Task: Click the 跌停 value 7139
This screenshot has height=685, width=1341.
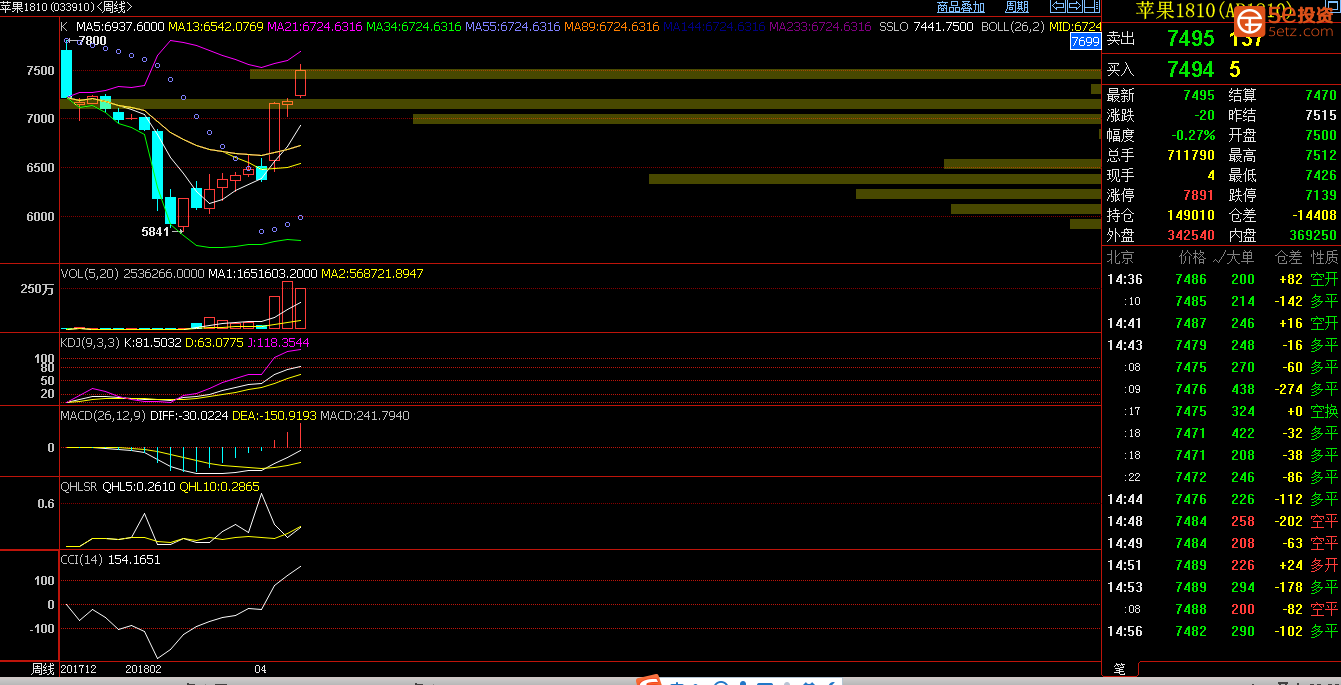Action: tap(1320, 195)
